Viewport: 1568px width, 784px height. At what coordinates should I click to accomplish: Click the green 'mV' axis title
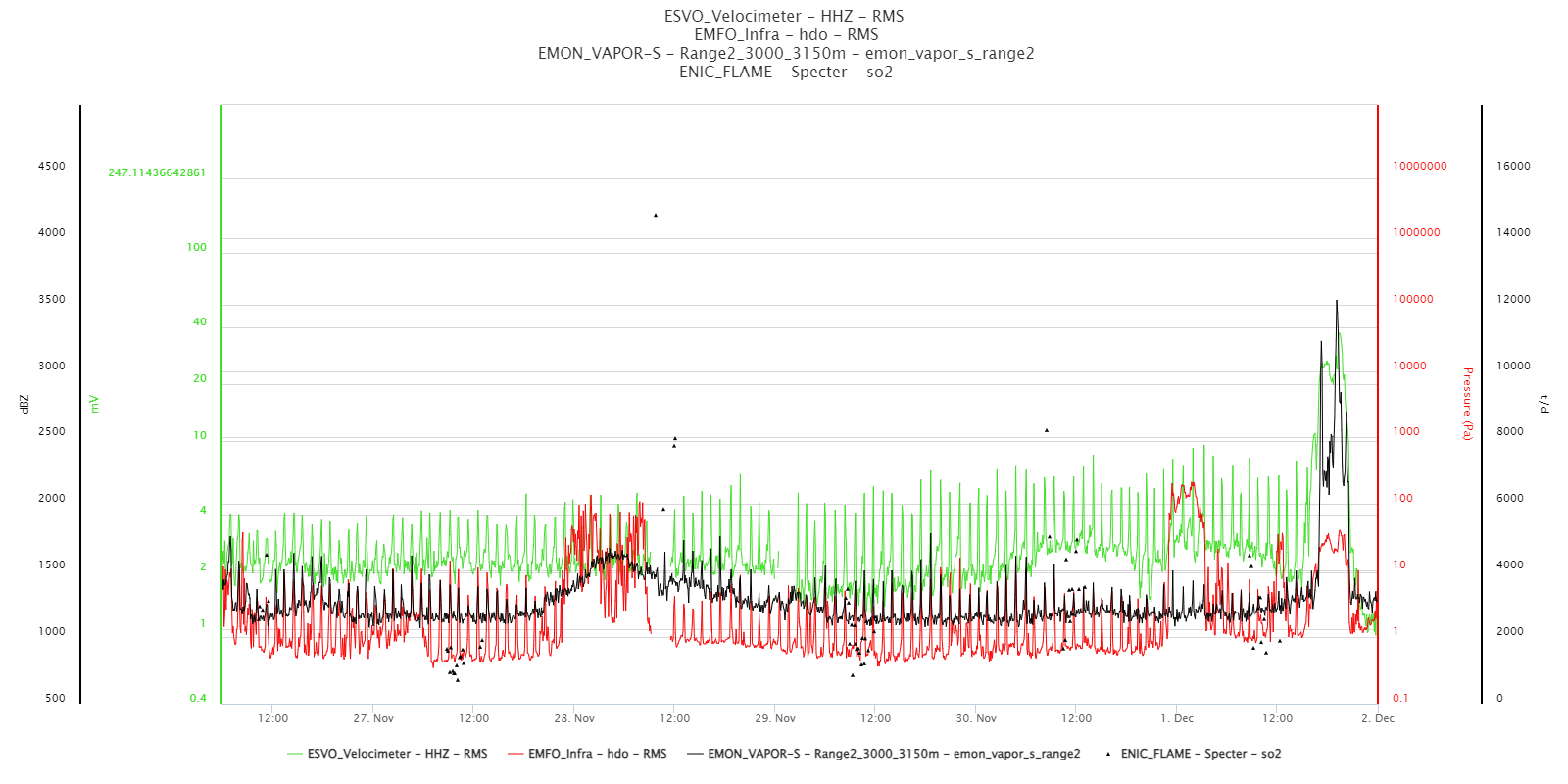95,404
